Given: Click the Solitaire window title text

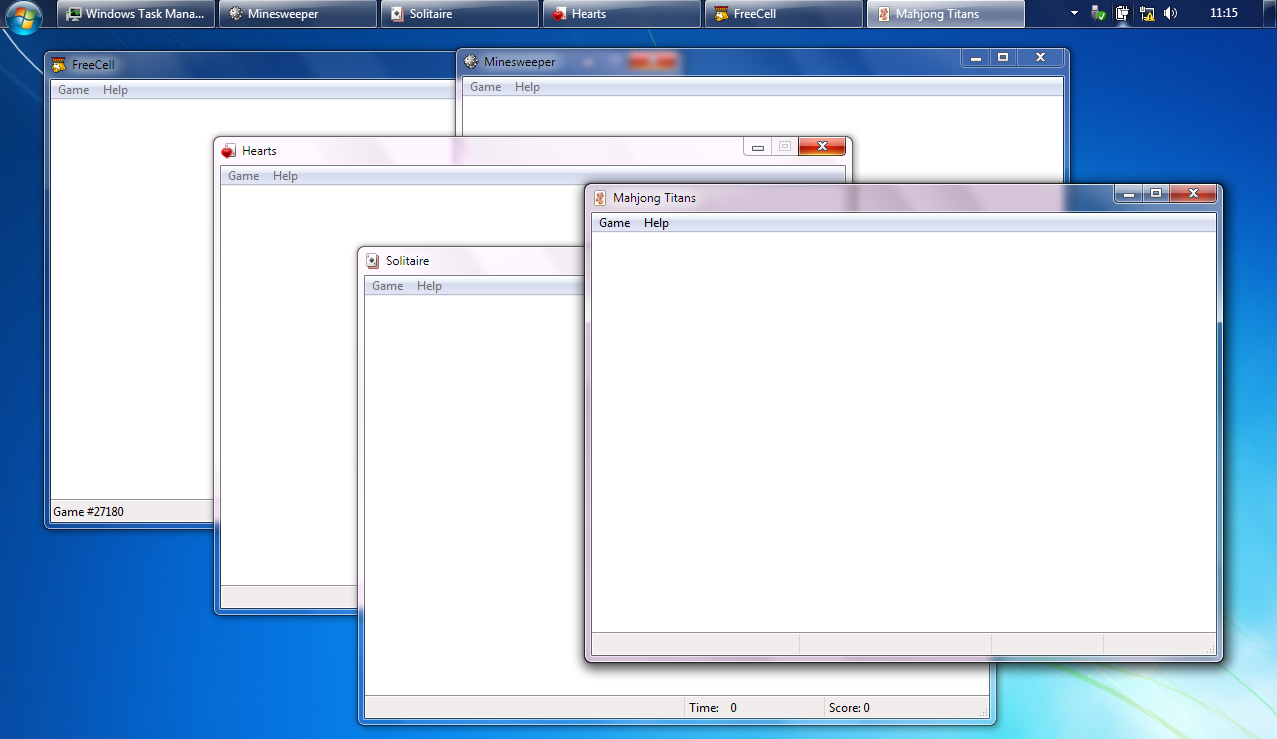Looking at the screenshot, I should pos(407,261).
